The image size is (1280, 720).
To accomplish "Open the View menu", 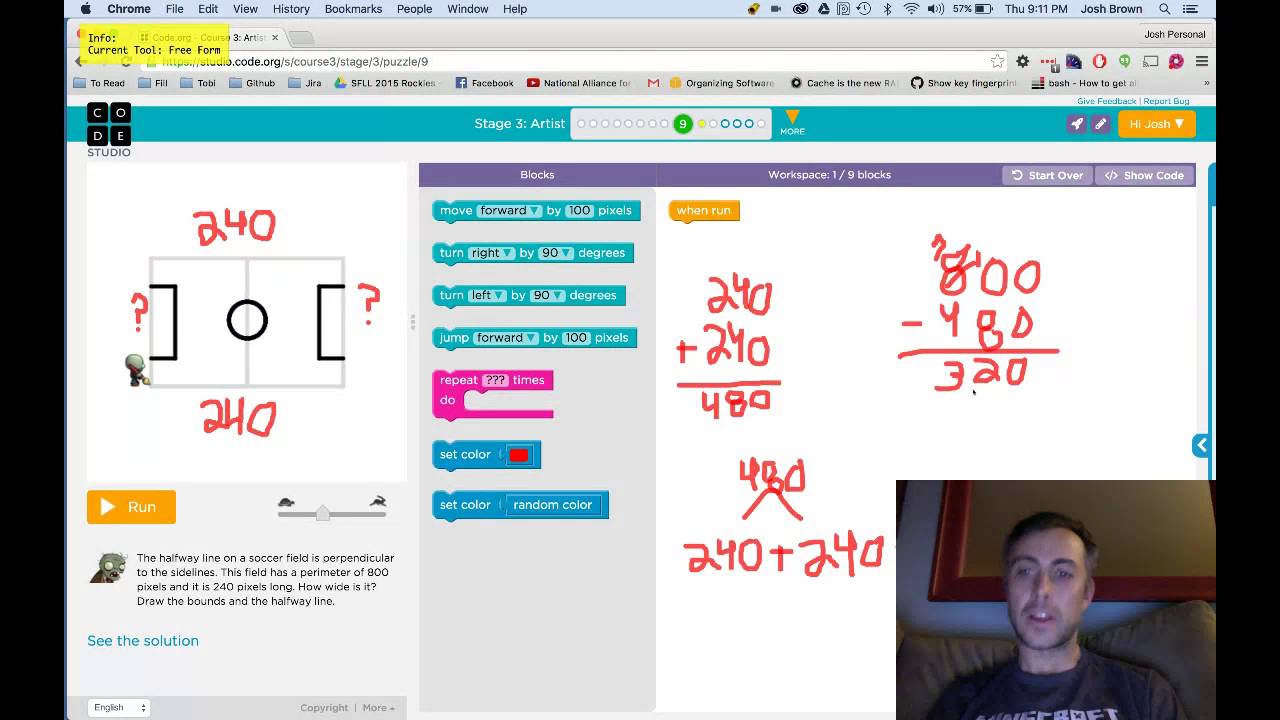I will point(245,9).
